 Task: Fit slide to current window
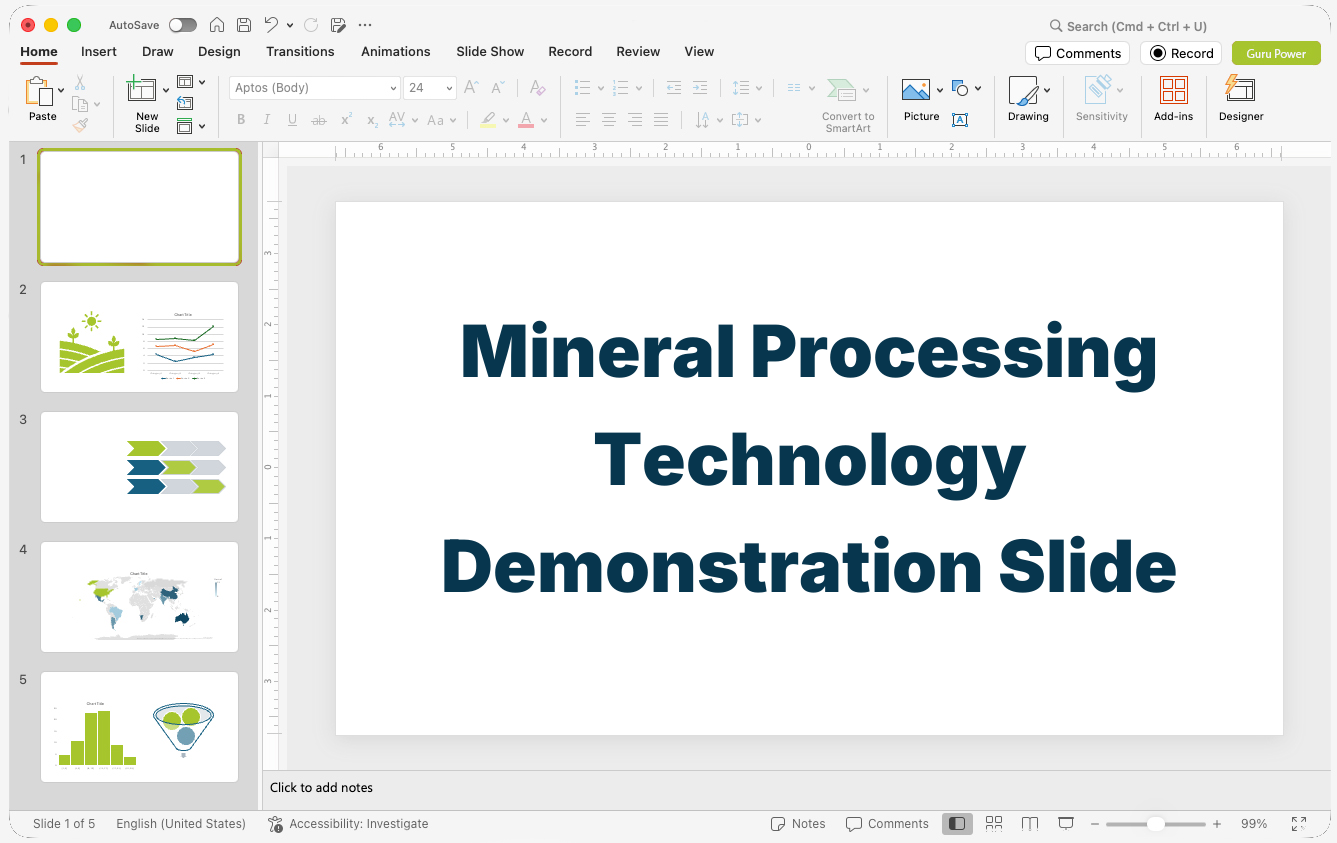[1299, 824]
